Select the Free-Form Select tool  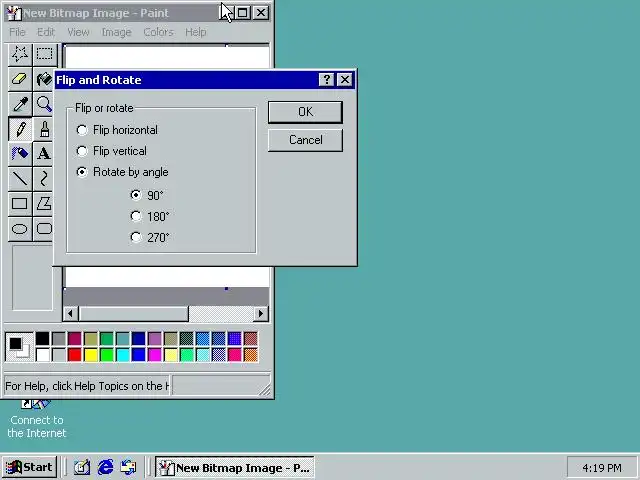[x=20, y=54]
